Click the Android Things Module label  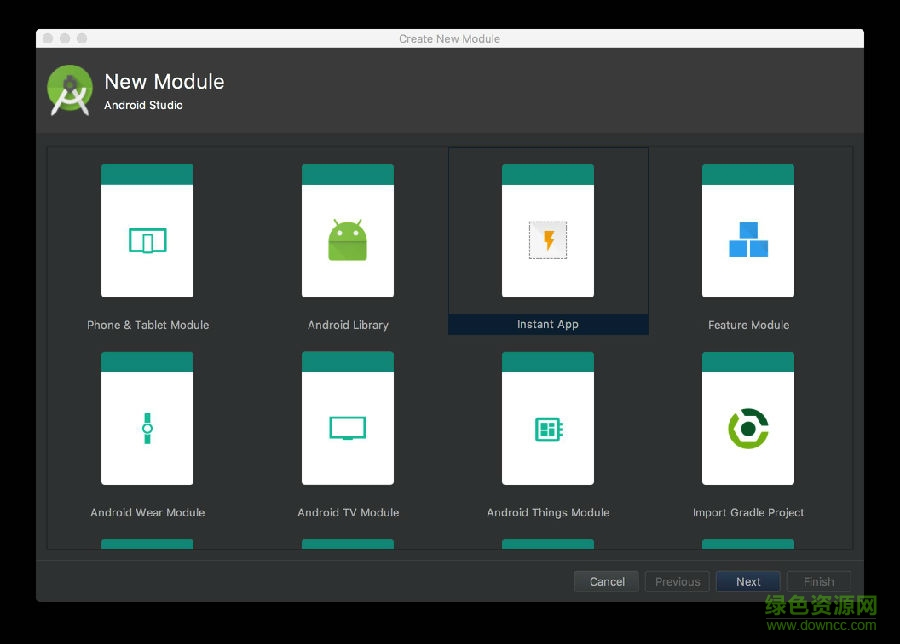coord(548,513)
